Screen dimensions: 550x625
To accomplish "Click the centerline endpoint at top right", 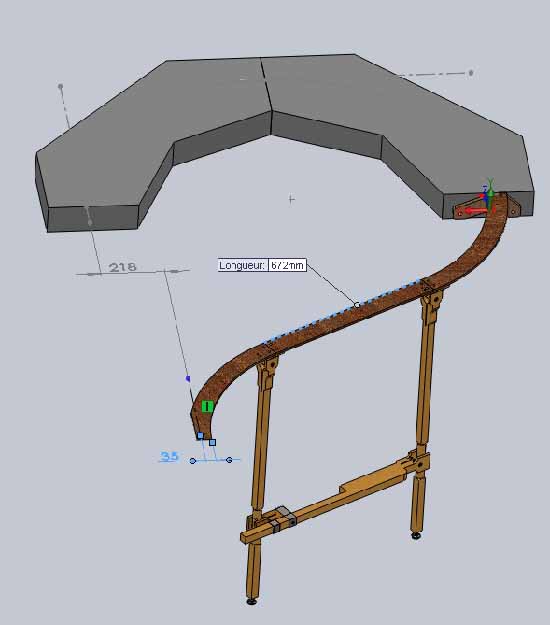I will 471,73.
